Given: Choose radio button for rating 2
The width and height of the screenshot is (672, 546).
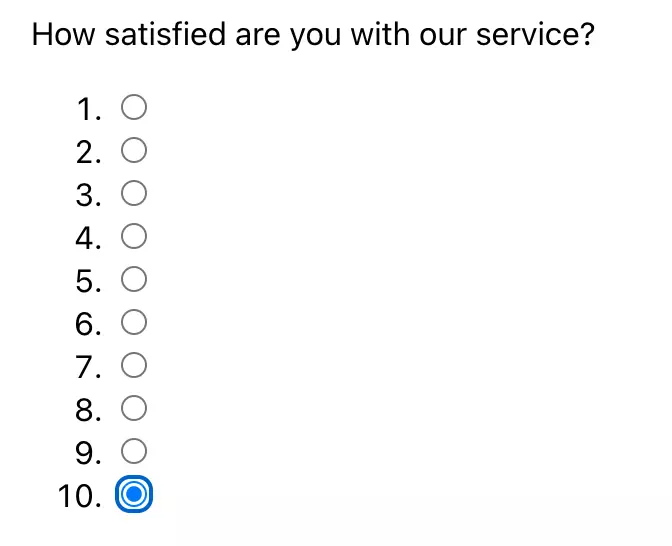Looking at the screenshot, I should click(x=134, y=150).
